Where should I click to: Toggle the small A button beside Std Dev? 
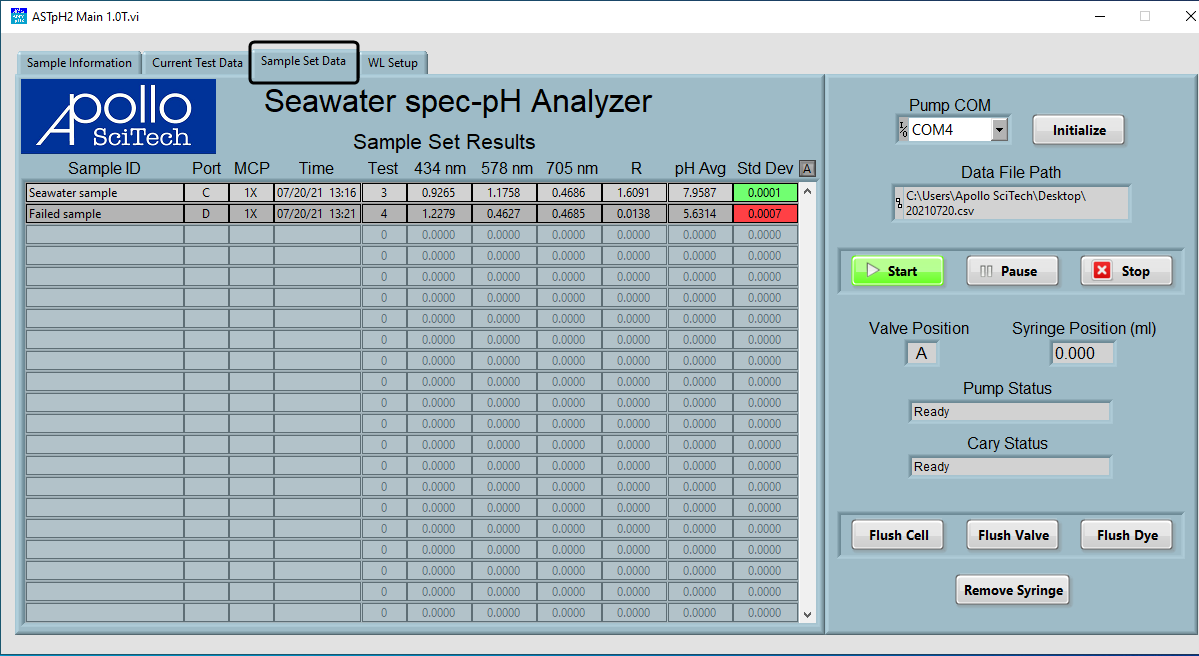coord(808,169)
